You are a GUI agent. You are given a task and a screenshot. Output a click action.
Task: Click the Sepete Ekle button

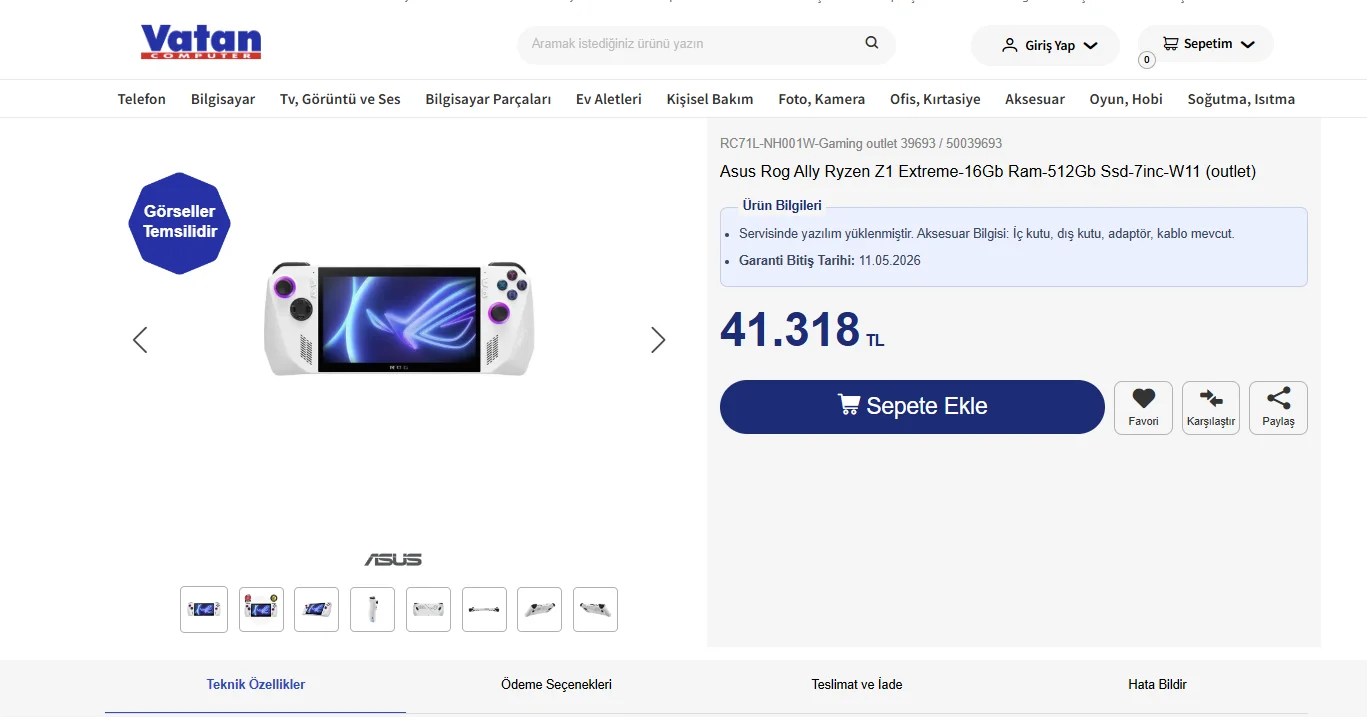point(912,406)
